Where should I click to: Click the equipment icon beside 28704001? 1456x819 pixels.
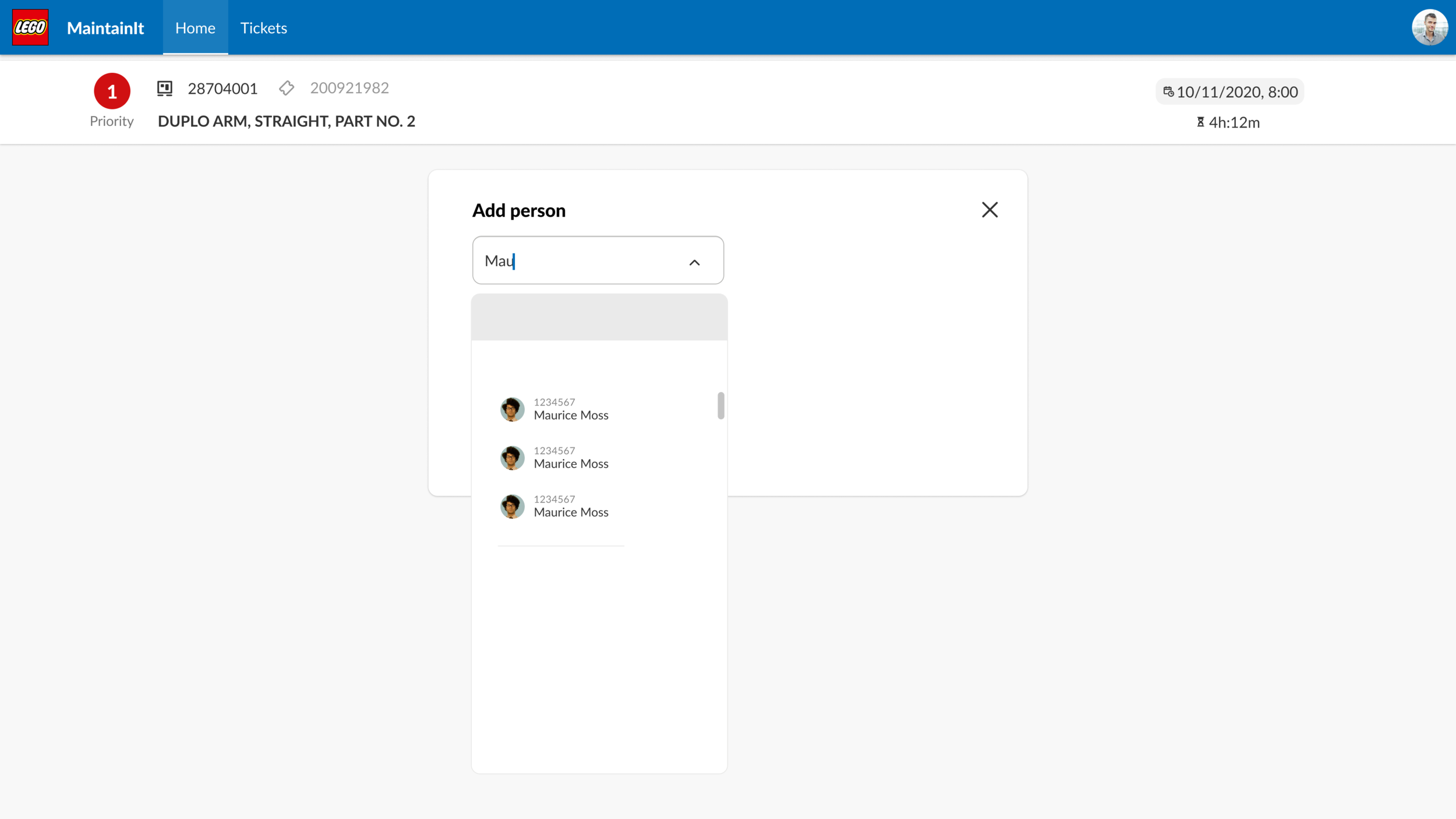coord(165,89)
